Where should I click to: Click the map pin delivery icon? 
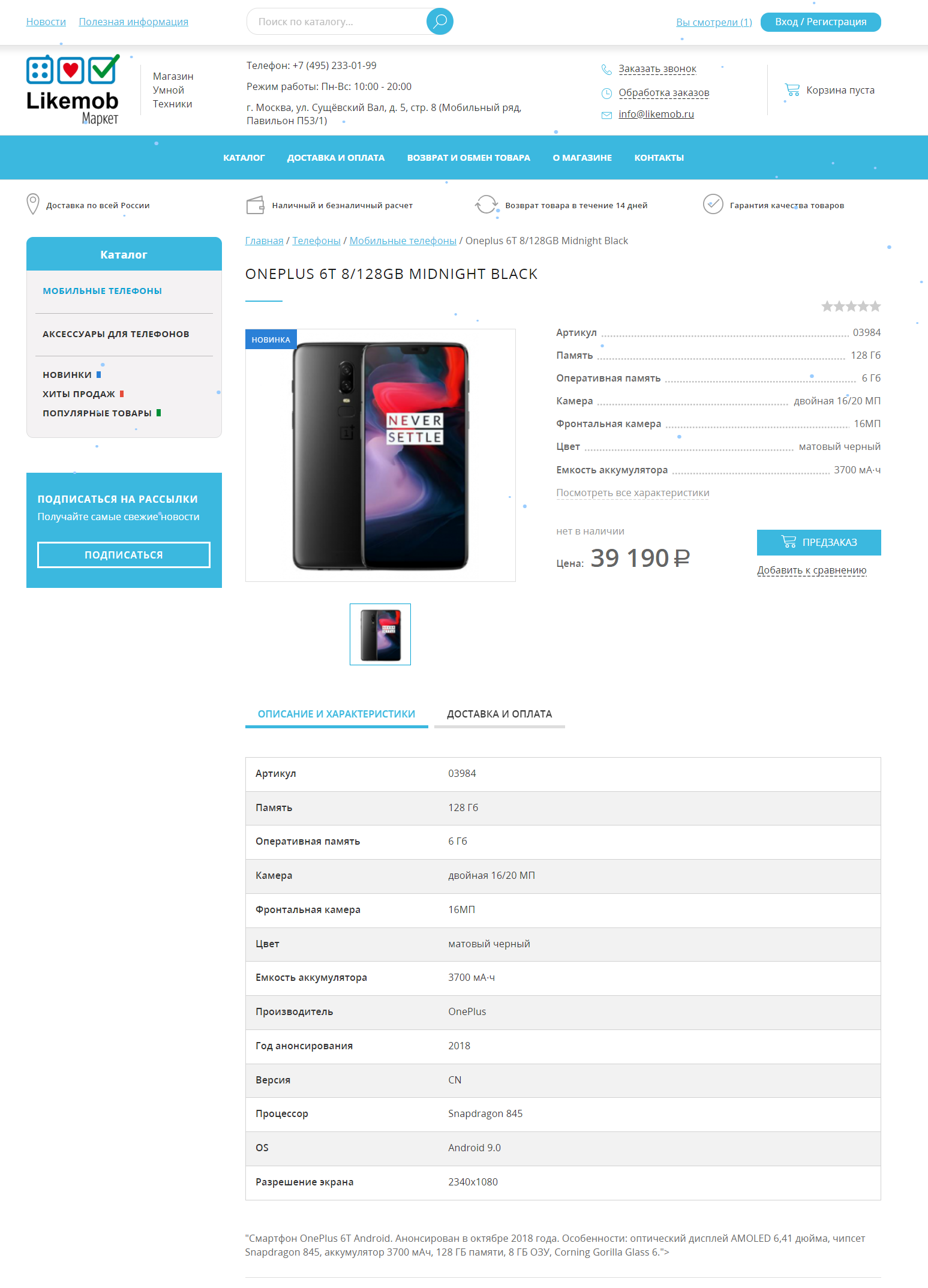tap(33, 204)
